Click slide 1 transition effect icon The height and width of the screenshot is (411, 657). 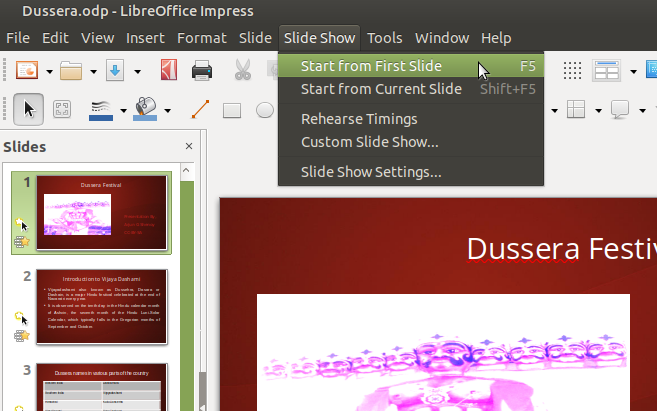[x=21, y=225]
